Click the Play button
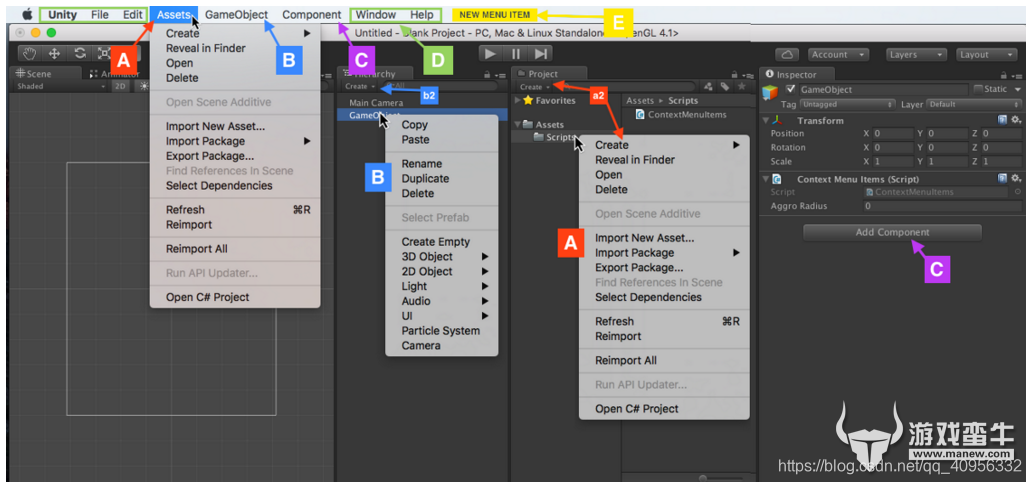This screenshot has width=1032, height=485. tap(490, 53)
